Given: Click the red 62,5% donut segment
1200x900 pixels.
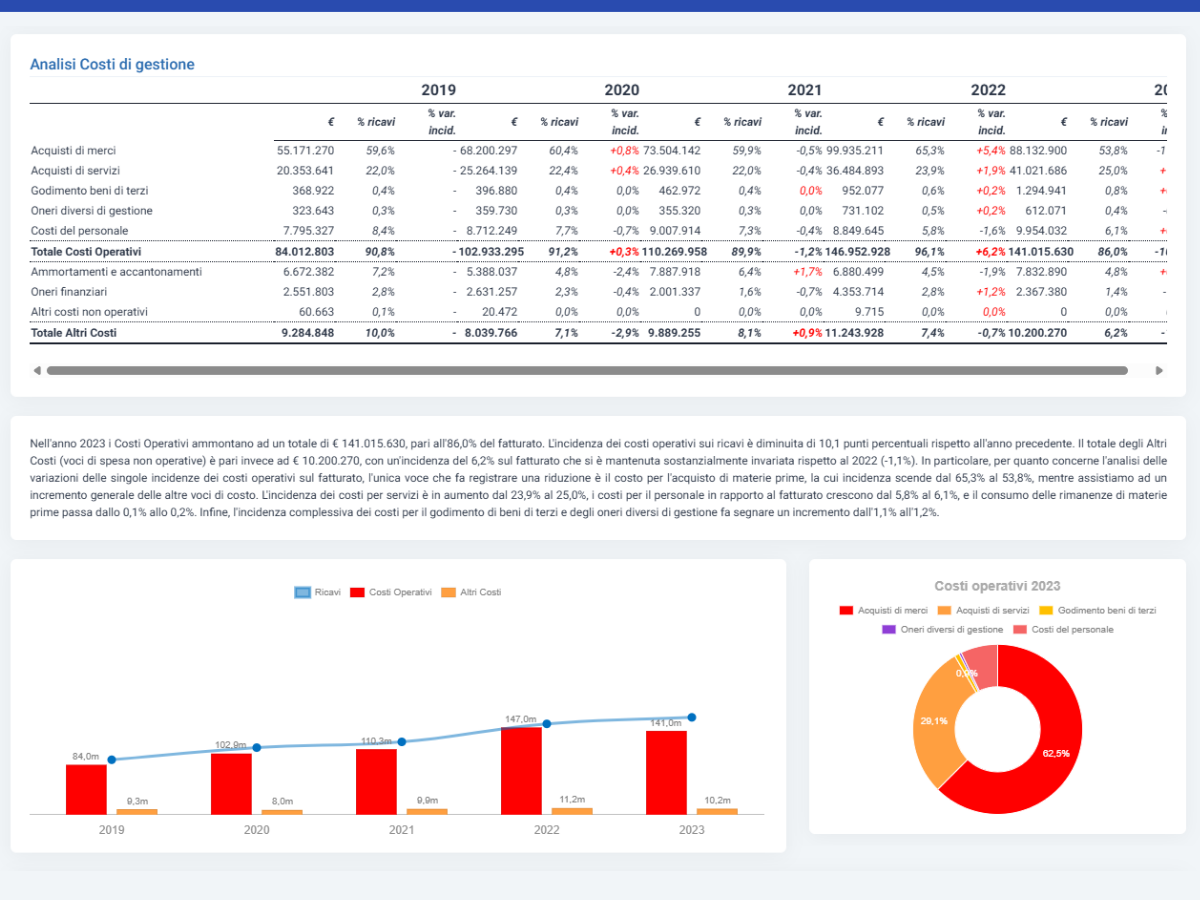Looking at the screenshot, I should [x=1050, y=752].
